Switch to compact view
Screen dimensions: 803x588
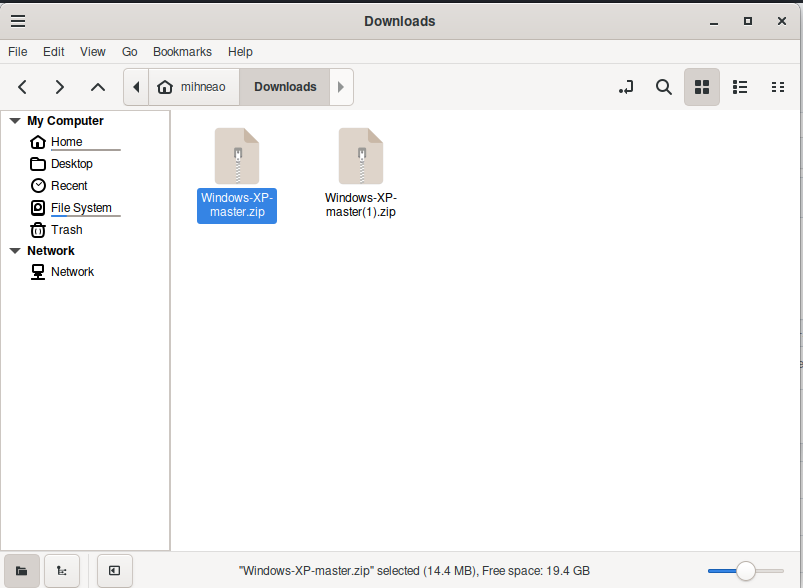[778, 87]
